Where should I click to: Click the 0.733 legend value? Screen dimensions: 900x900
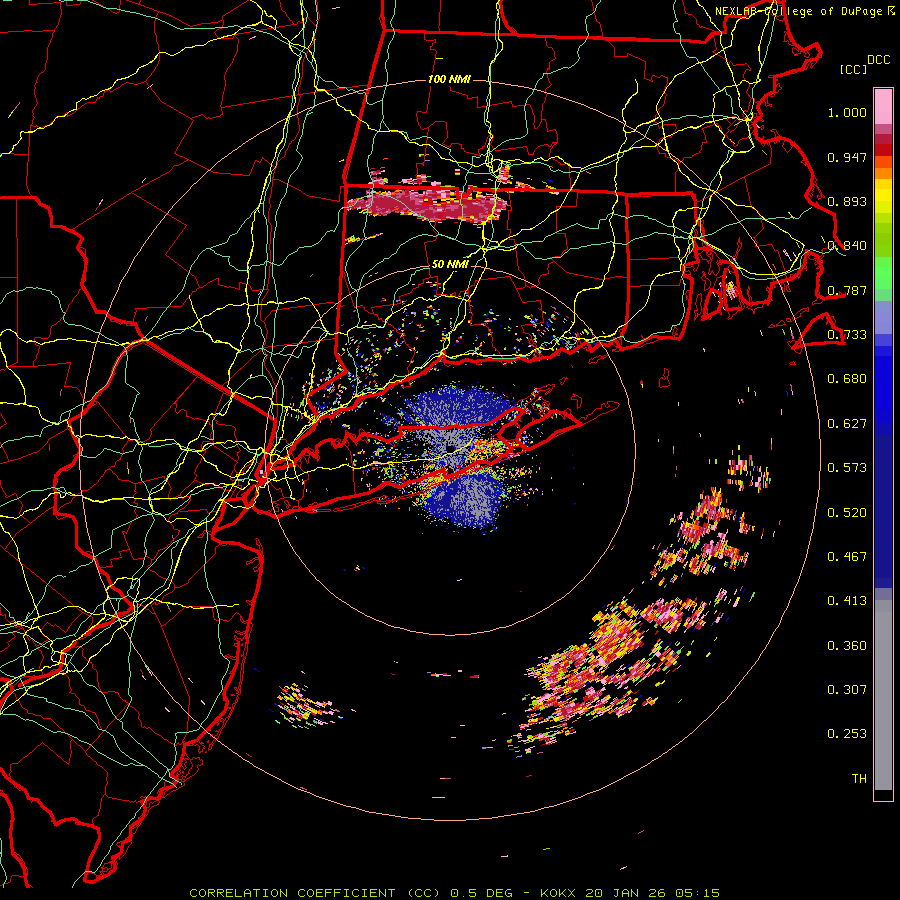[x=847, y=335]
